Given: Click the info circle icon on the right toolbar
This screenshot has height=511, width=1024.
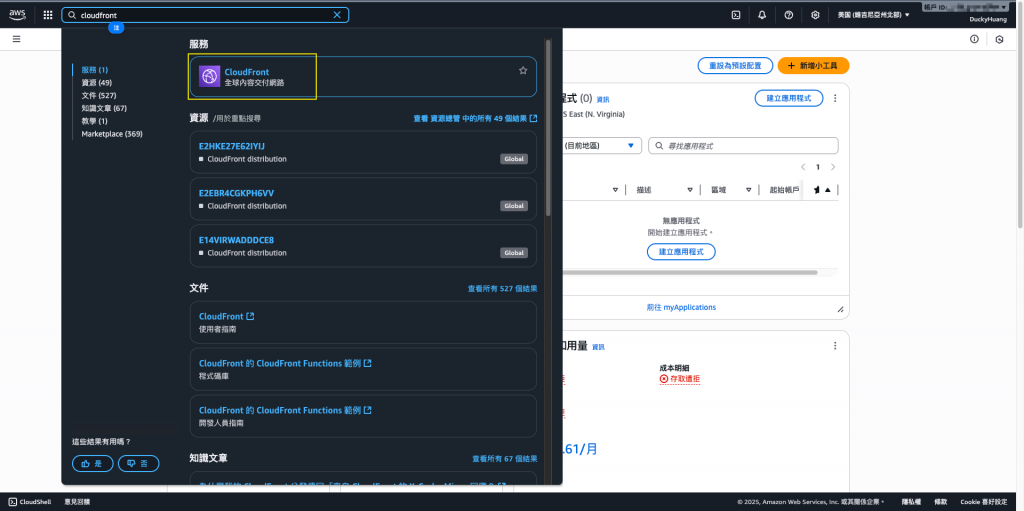Looking at the screenshot, I should [x=974, y=39].
